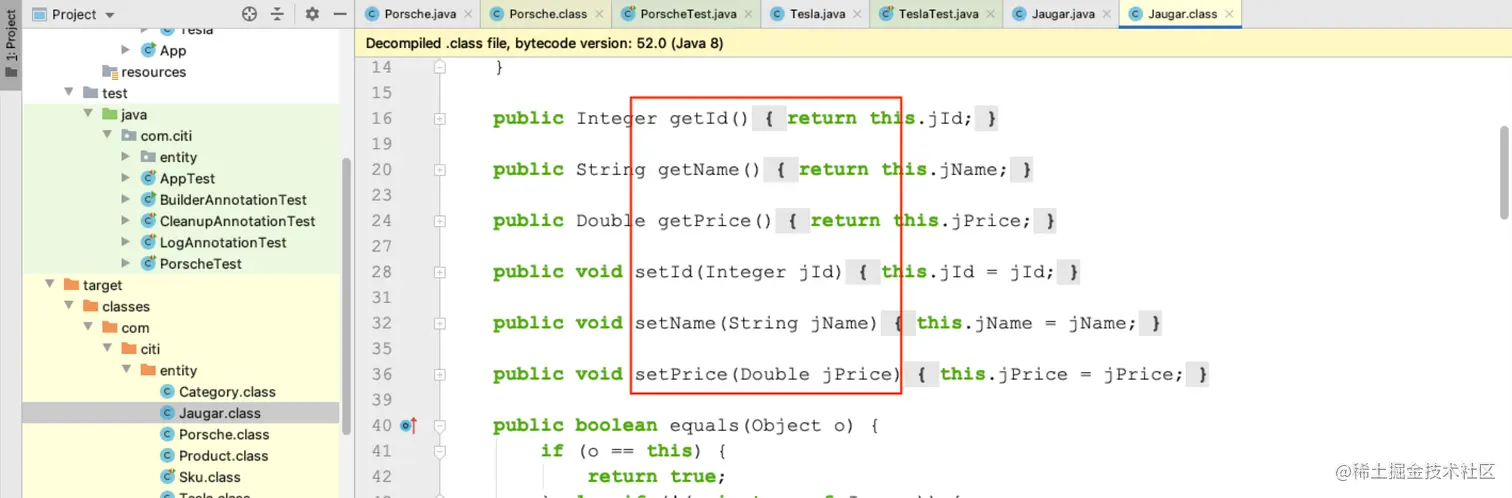This screenshot has height=498, width=1512.
Task: Click the Category.class file icon
Action: [168, 392]
